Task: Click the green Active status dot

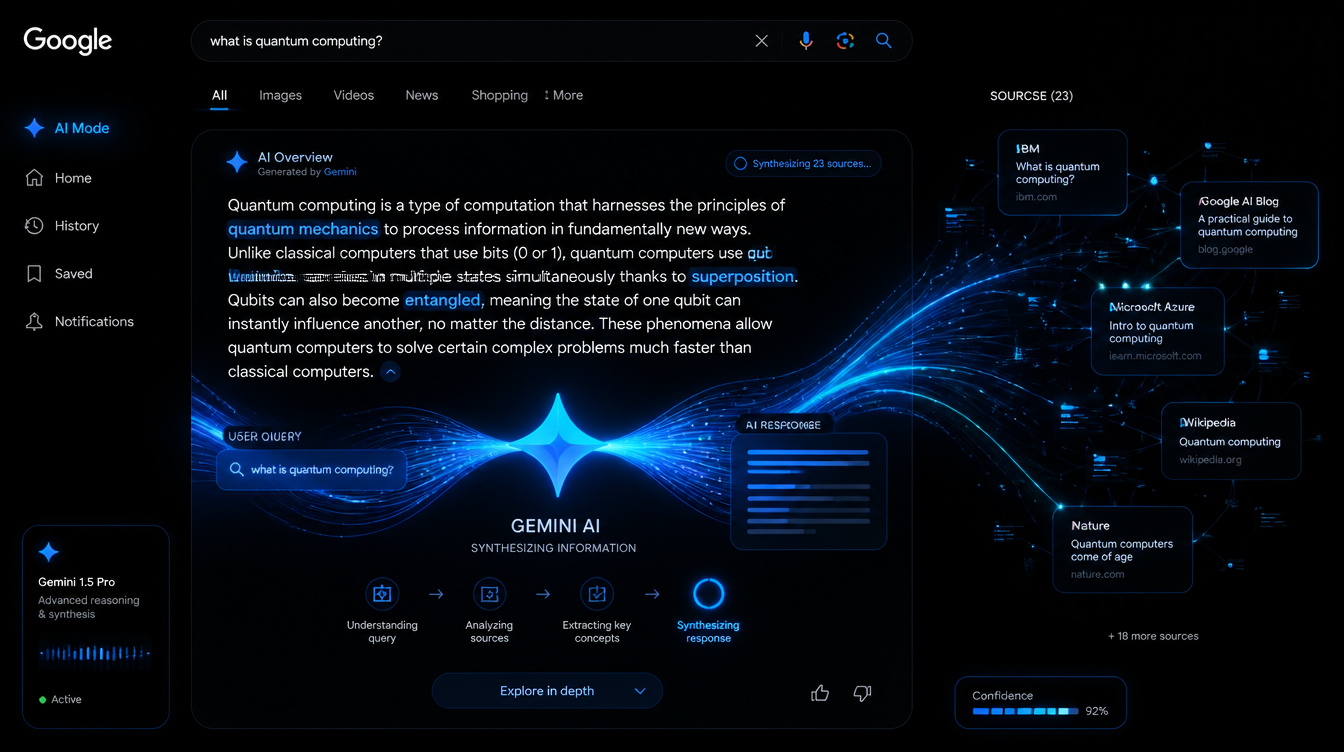Action: pos(42,700)
